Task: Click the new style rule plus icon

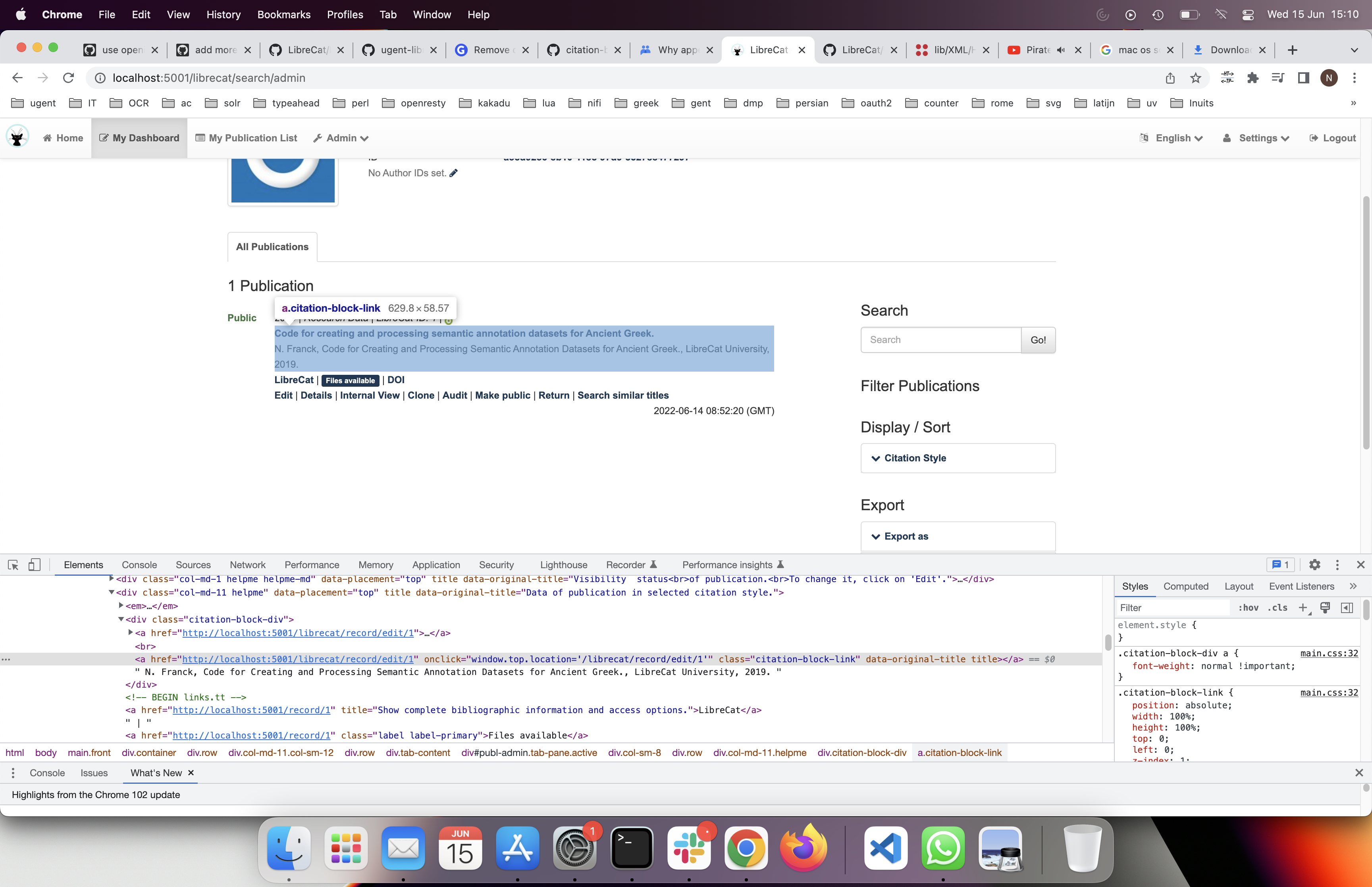Action: coord(1303,608)
